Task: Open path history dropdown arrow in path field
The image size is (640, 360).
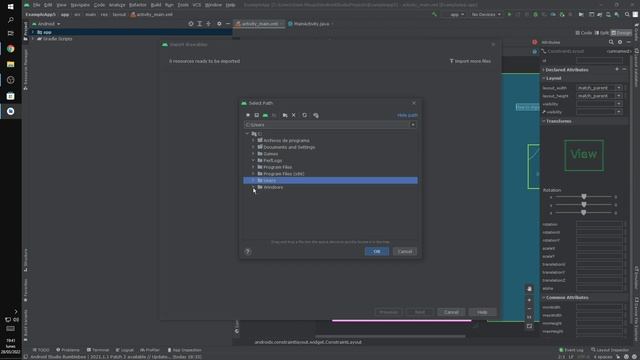Action: pyautogui.click(x=413, y=124)
